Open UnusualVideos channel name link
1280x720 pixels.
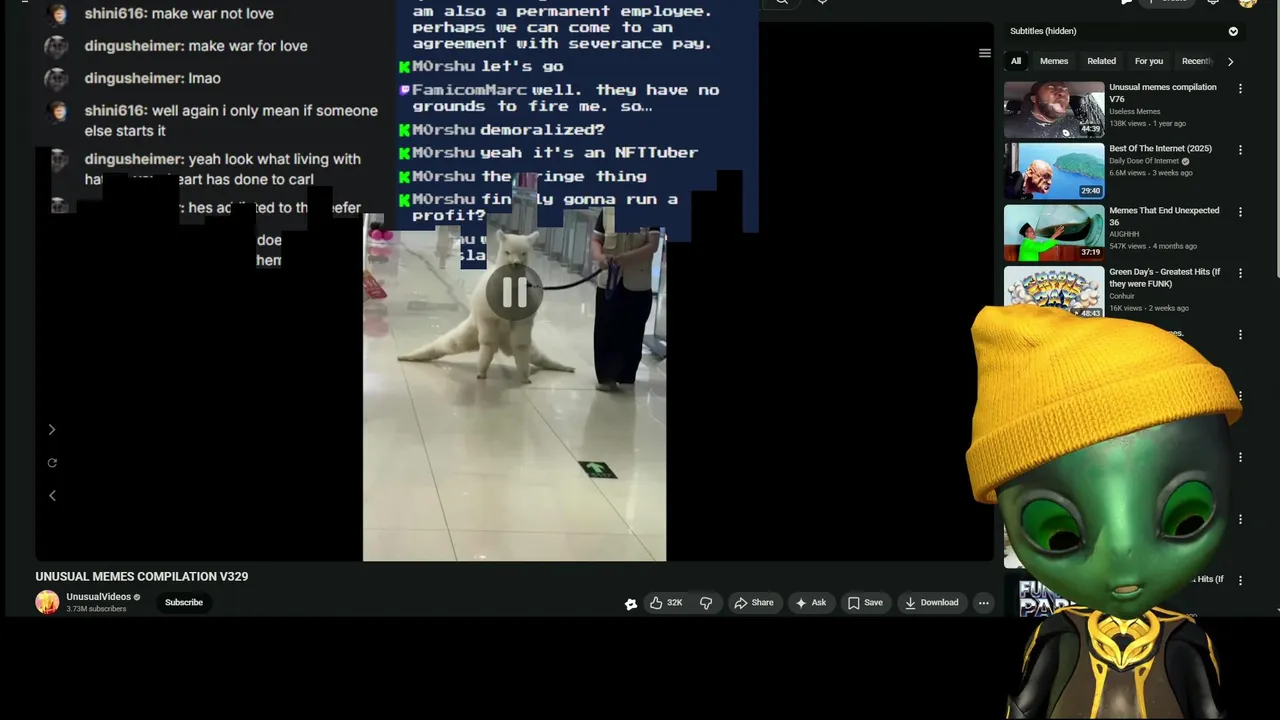click(99, 597)
